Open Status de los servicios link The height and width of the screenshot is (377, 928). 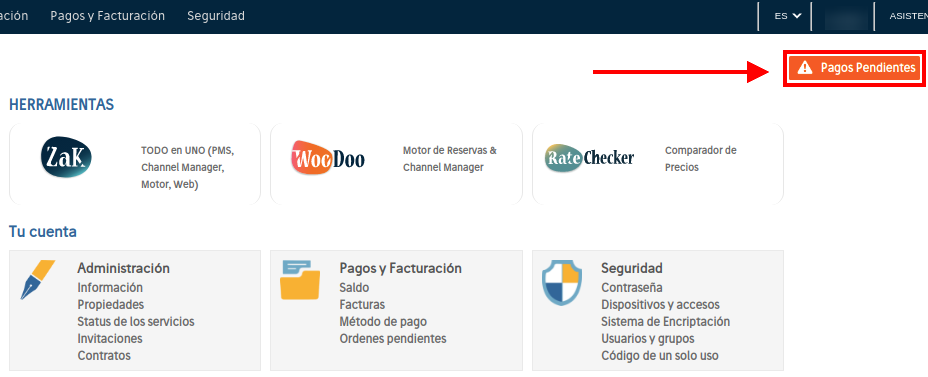pos(136,321)
